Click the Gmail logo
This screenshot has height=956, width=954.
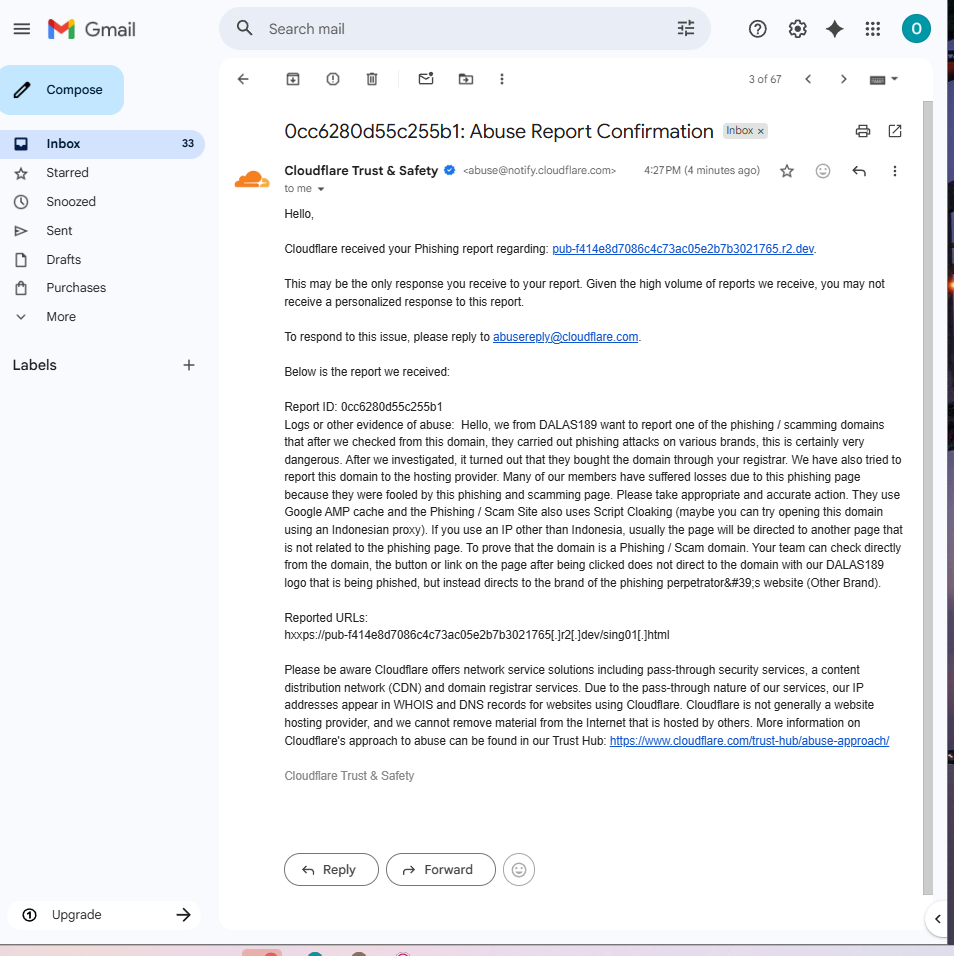pos(91,29)
